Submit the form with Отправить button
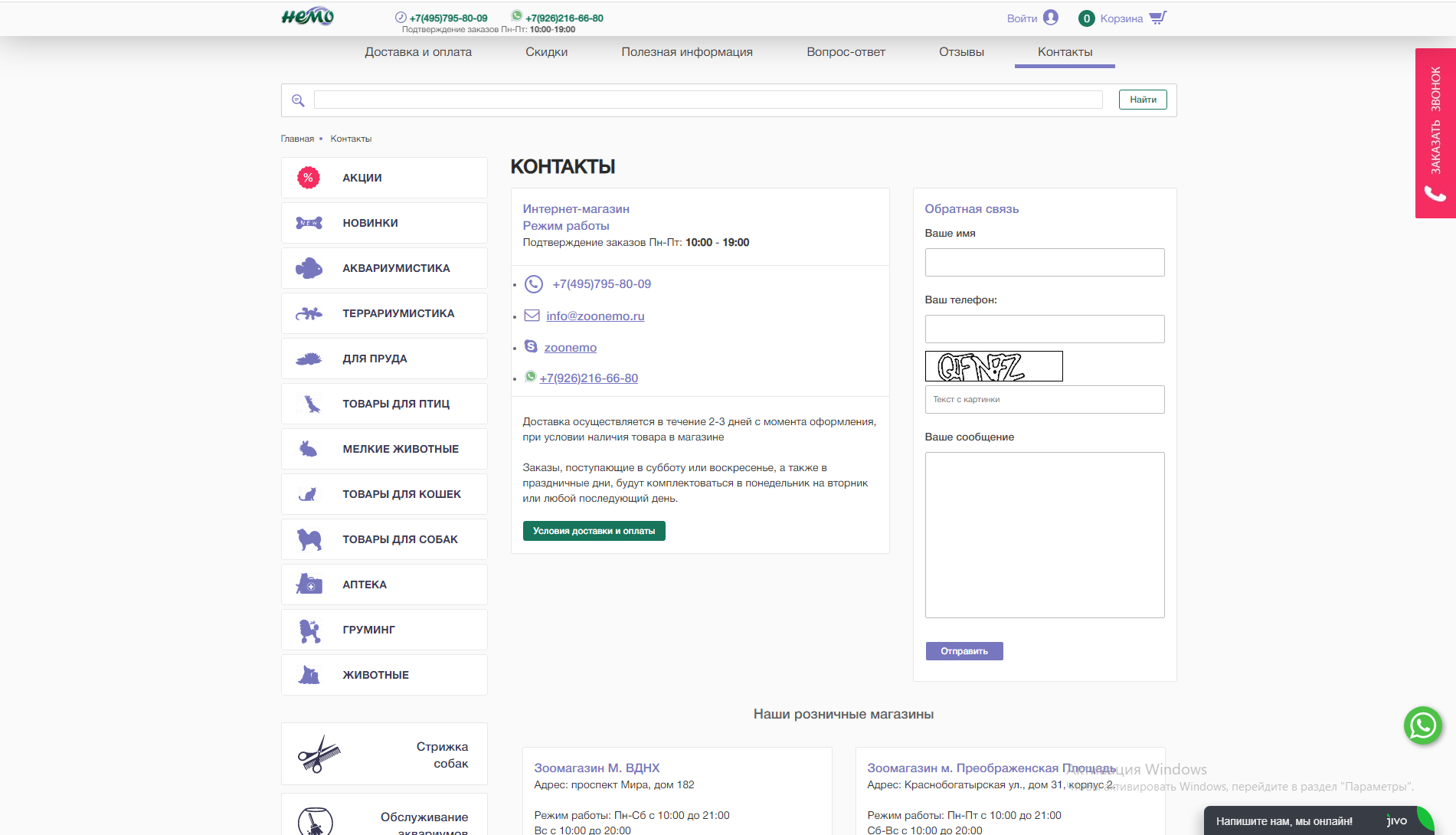This screenshot has width=1456, height=835. point(964,651)
